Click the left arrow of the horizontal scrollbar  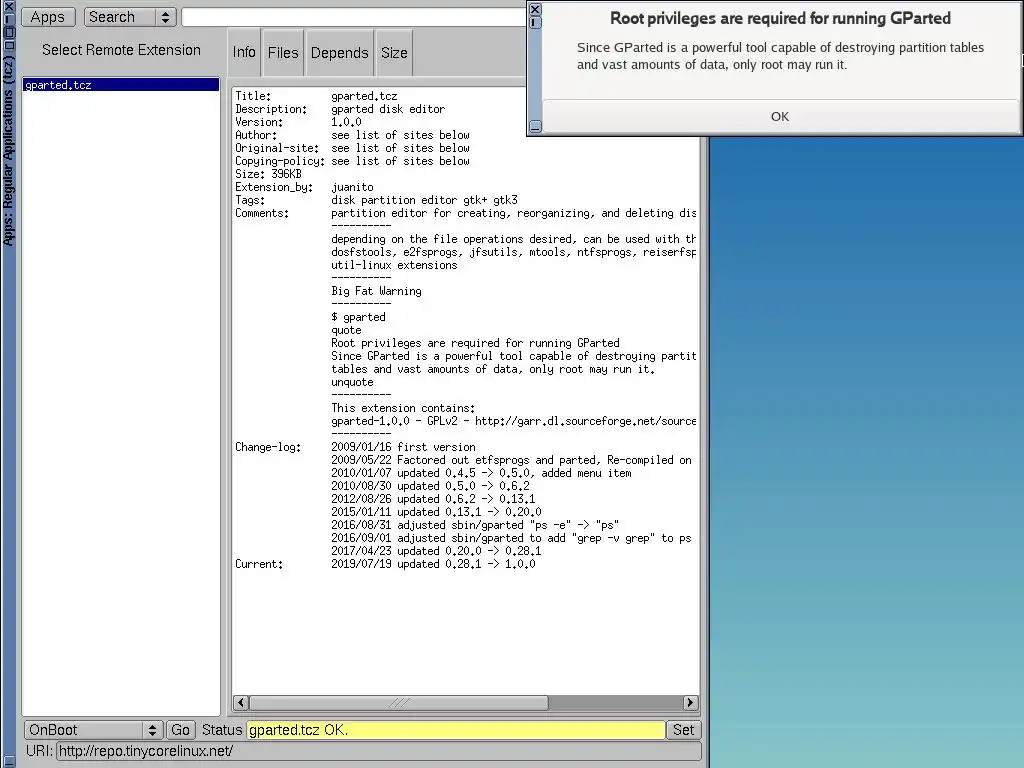(x=241, y=703)
